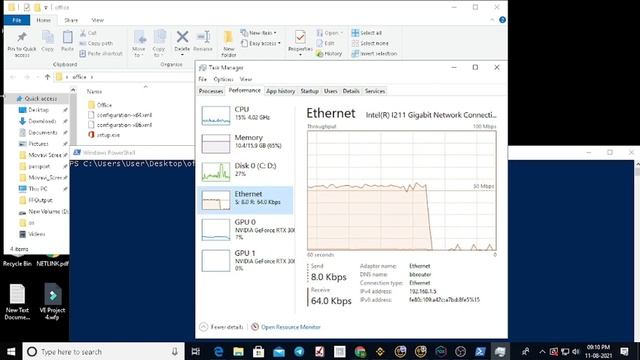Switch to the Users tab
This screenshot has height=360, width=640.
click(x=331, y=91)
